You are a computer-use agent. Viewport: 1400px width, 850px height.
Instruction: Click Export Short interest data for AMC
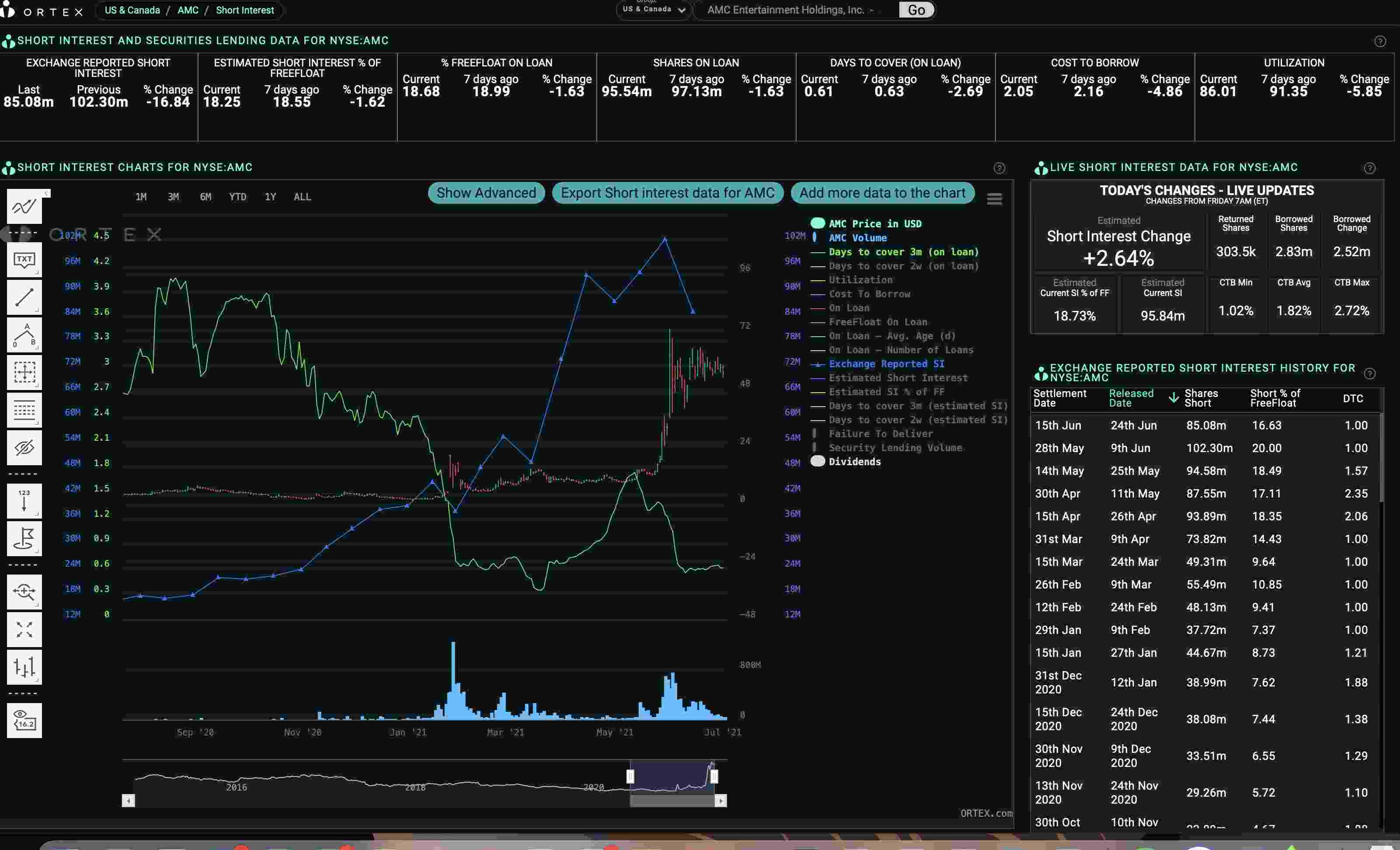pos(668,193)
